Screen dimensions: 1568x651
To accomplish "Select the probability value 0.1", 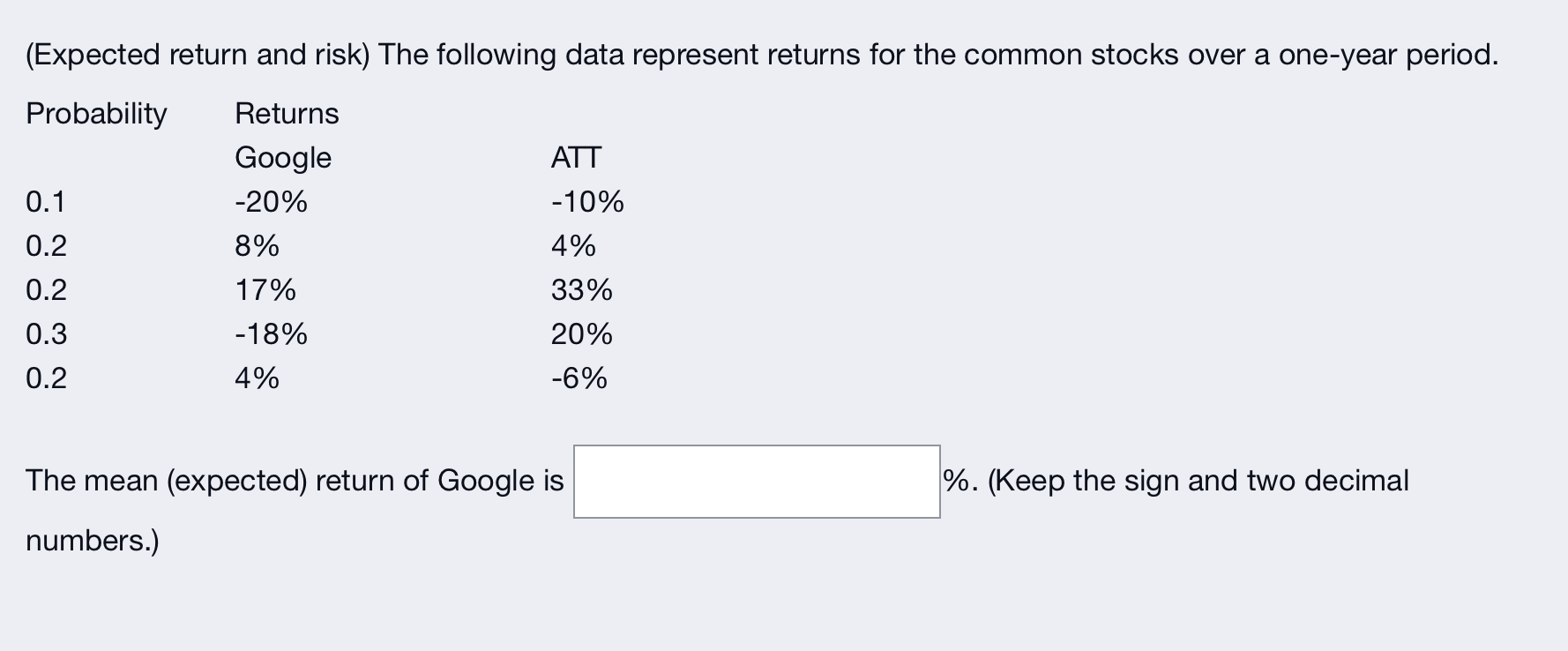I will (x=45, y=202).
